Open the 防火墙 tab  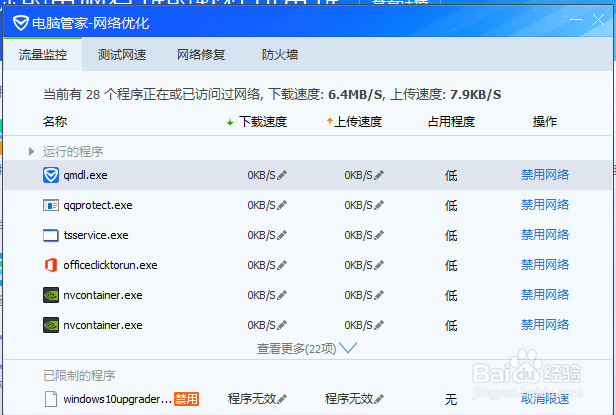coord(280,55)
